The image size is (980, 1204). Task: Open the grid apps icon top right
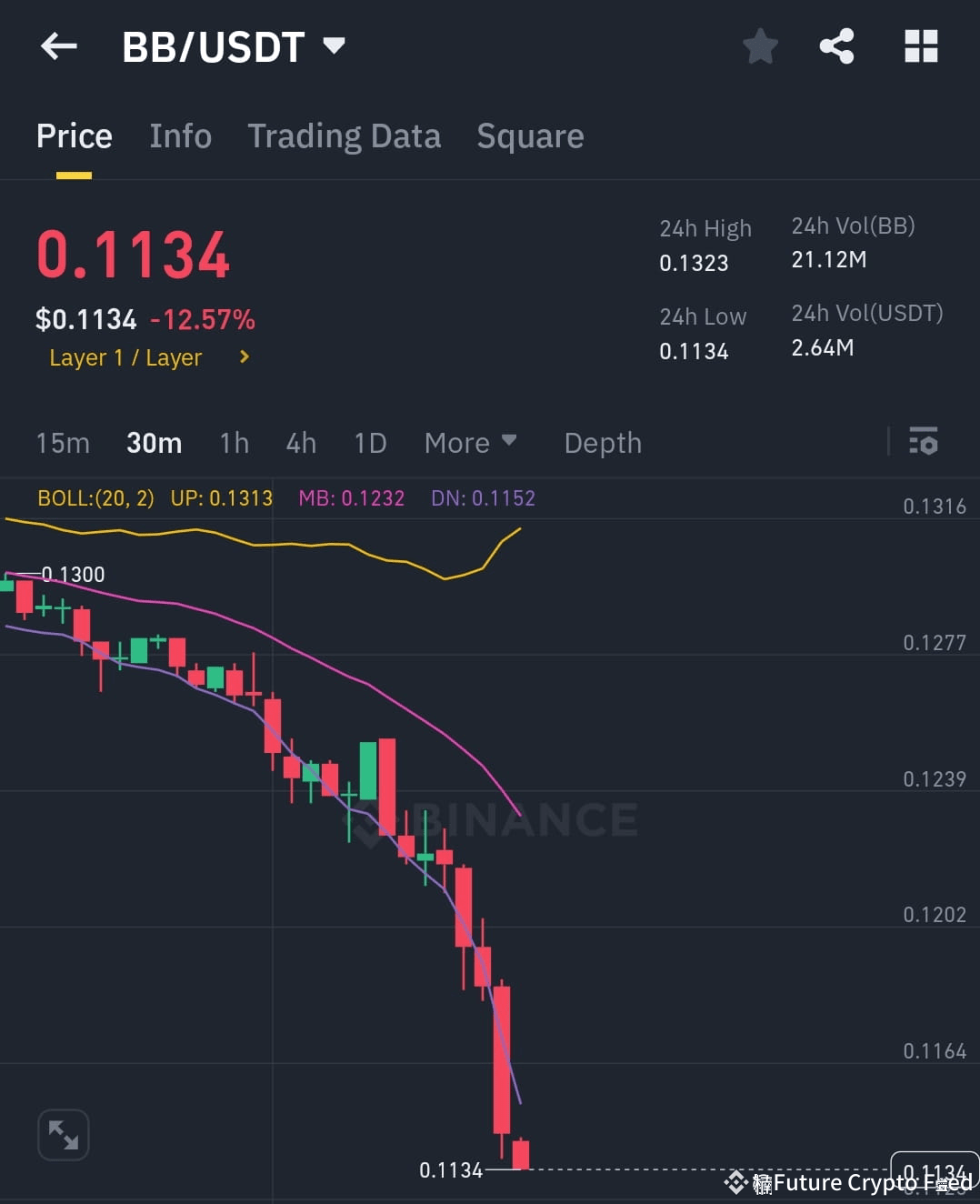point(920,46)
